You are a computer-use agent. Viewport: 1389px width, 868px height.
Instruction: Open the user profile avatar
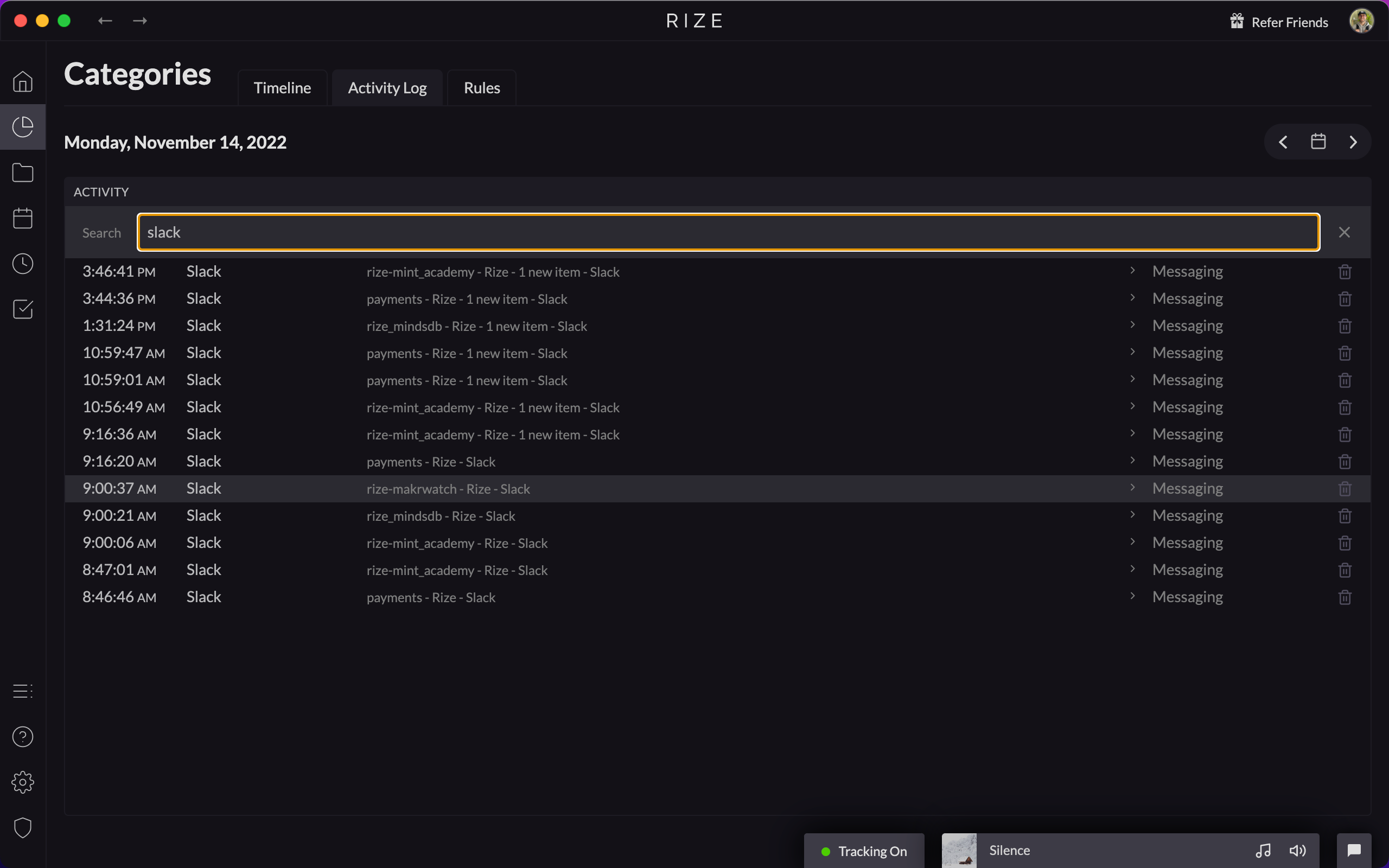pyautogui.click(x=1361, y=21)
